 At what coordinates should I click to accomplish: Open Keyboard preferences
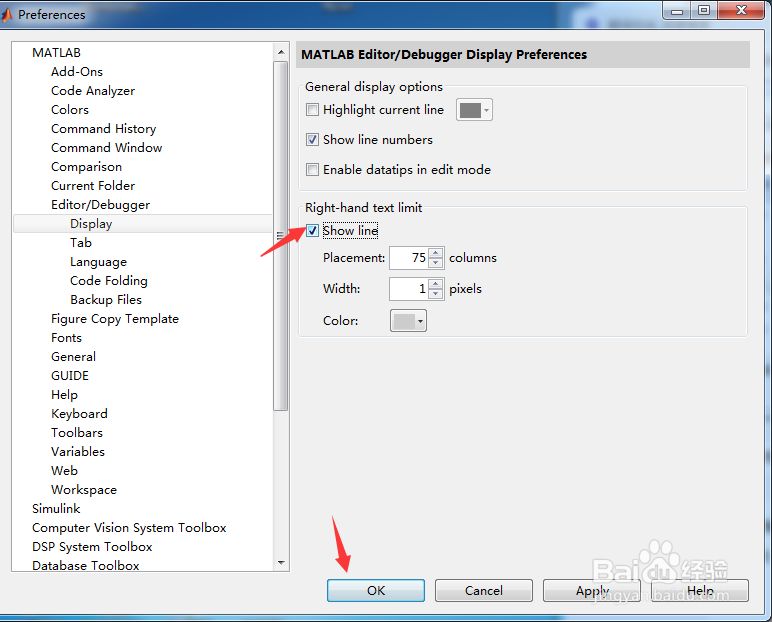click(79, 414)
